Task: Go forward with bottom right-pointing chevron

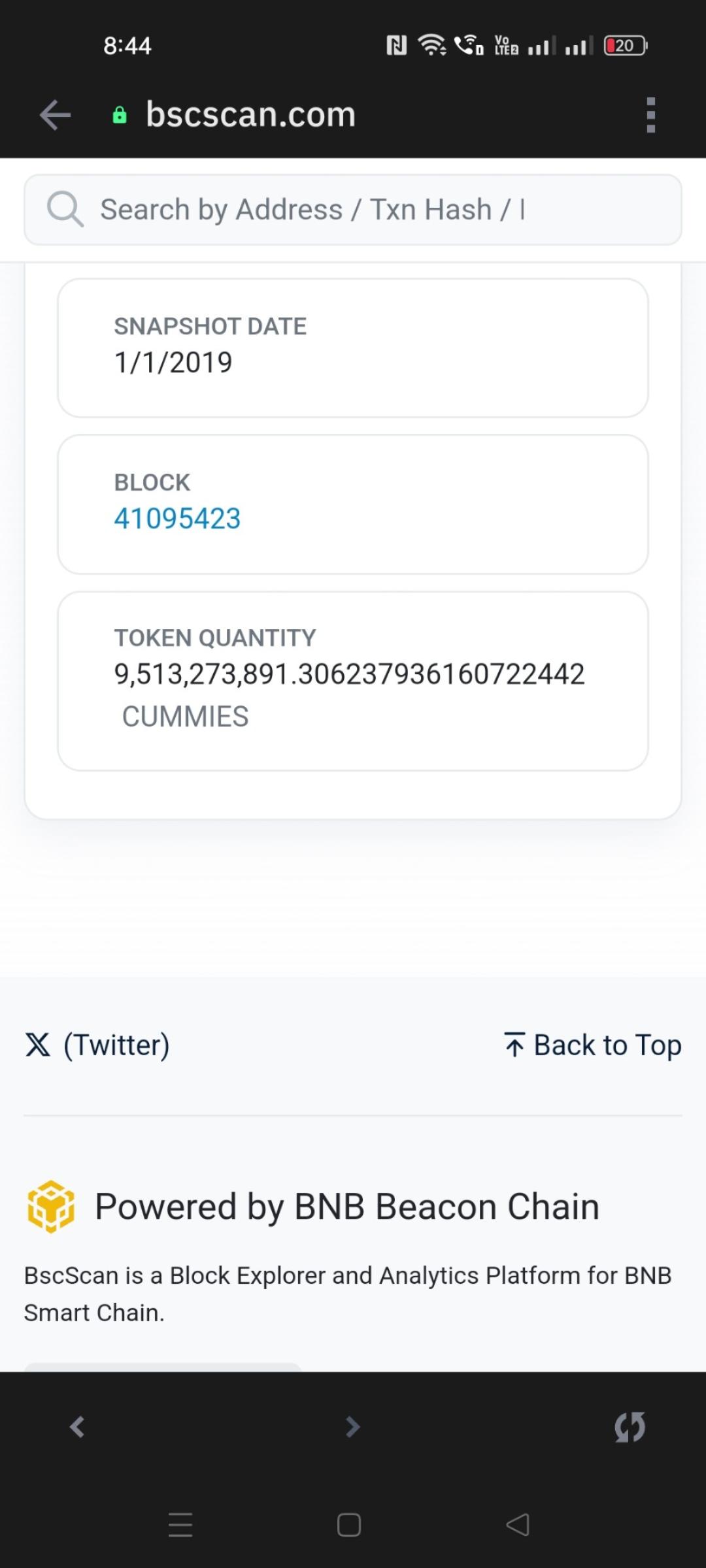Action: point(353,1427)
